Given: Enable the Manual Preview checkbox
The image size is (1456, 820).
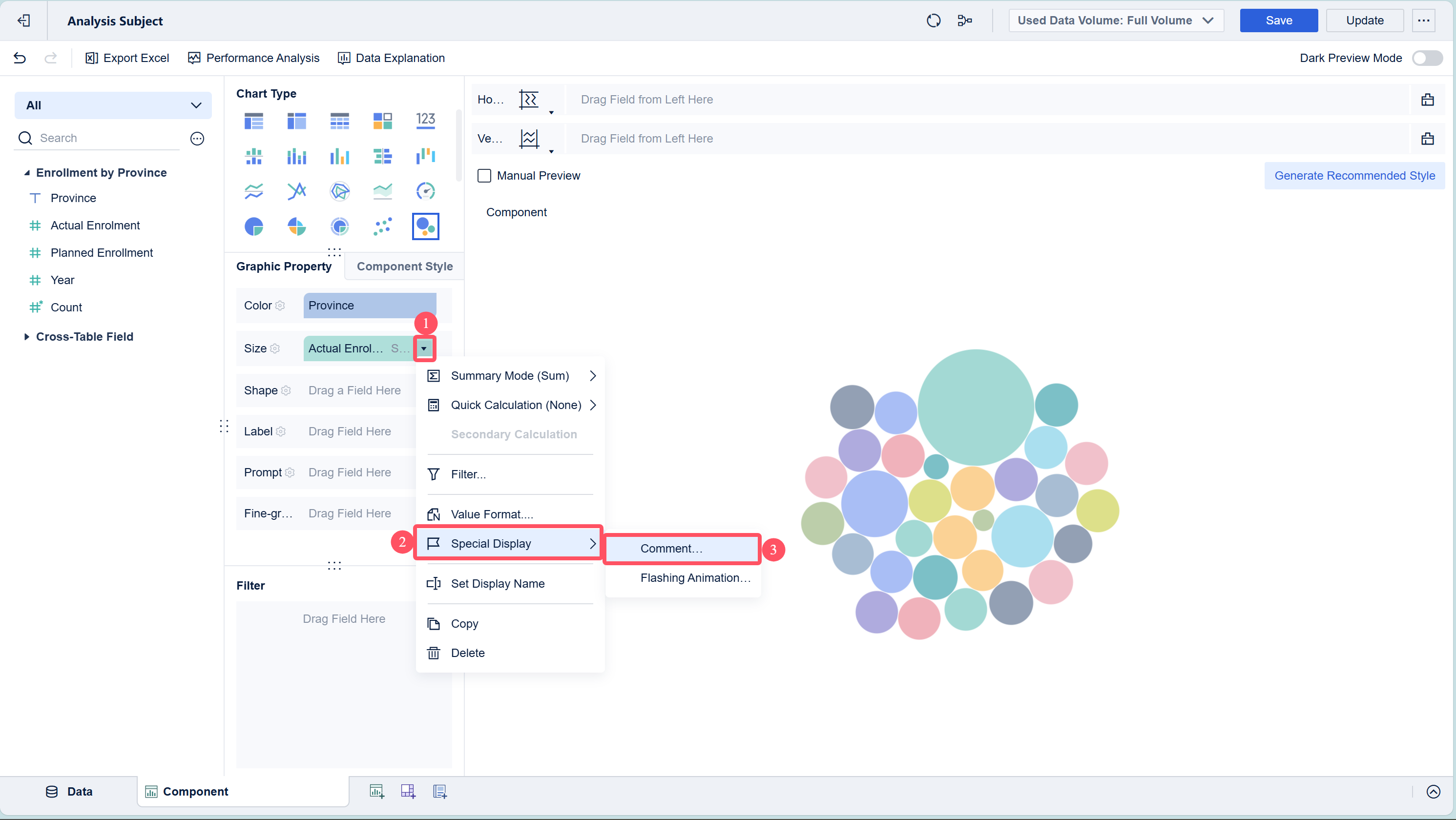Looking at the screenshot, I should (x=484, y=176).
